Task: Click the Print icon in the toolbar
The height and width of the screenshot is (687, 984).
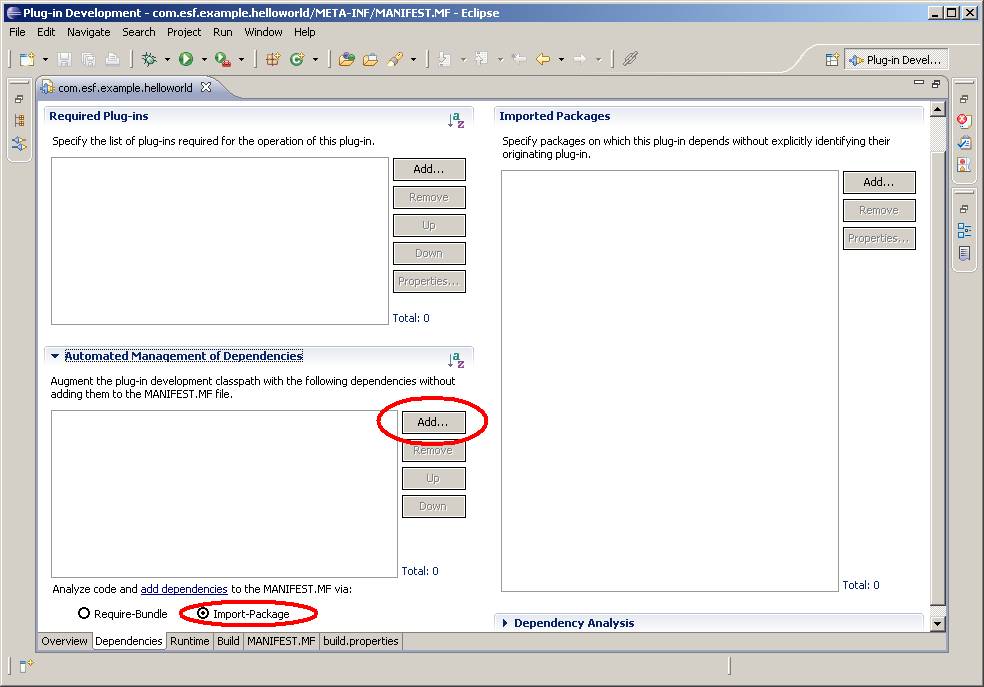Action: pos(112,59)
